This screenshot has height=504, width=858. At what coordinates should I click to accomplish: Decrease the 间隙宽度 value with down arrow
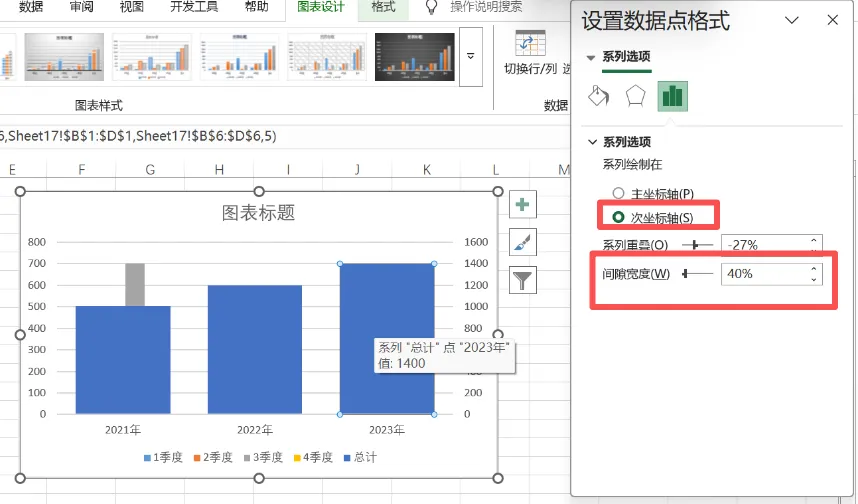(x=814, y=279)
